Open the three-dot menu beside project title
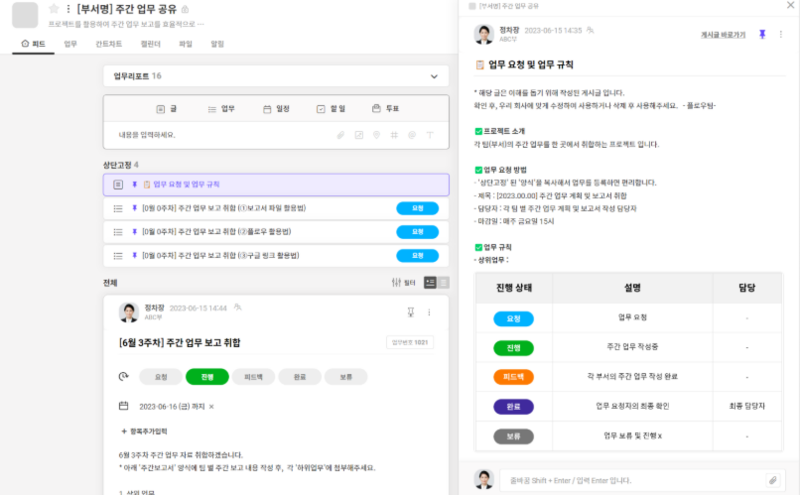800x495 pixels. 68,9
